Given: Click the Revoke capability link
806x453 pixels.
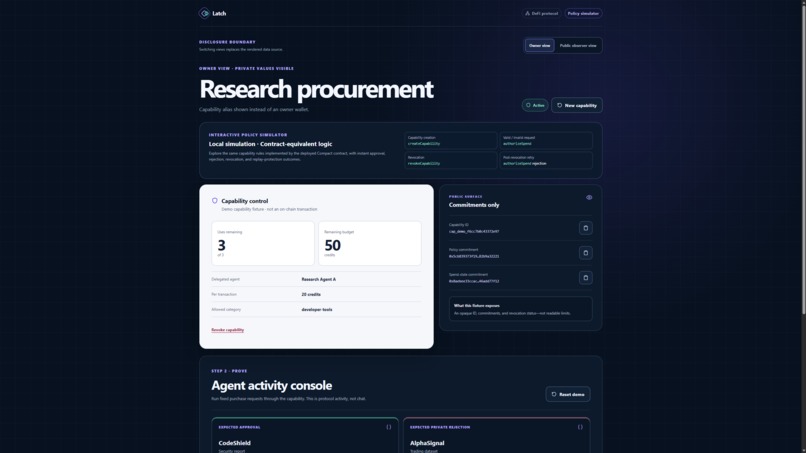Looking at the screenshot, I should click(x=227, y=330).
